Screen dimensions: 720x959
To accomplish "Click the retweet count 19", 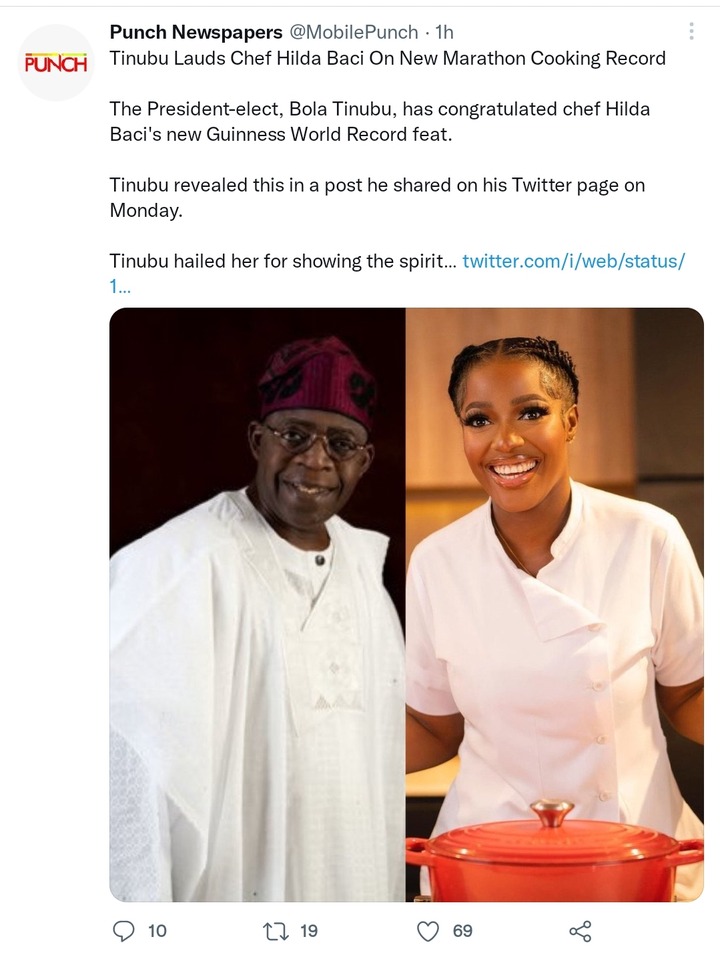I will click(309, 931).
